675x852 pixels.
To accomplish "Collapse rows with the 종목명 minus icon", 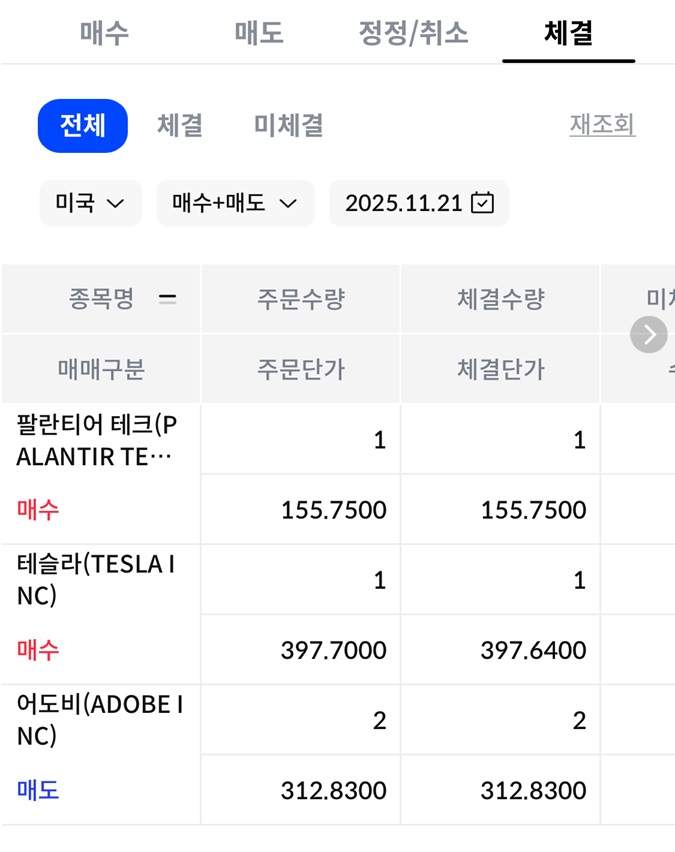I will (167, 299).
